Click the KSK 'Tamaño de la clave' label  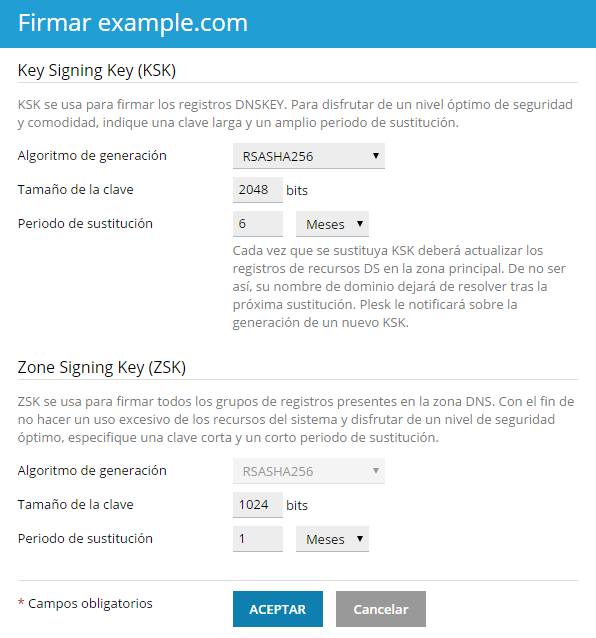(x=76, y=190)
